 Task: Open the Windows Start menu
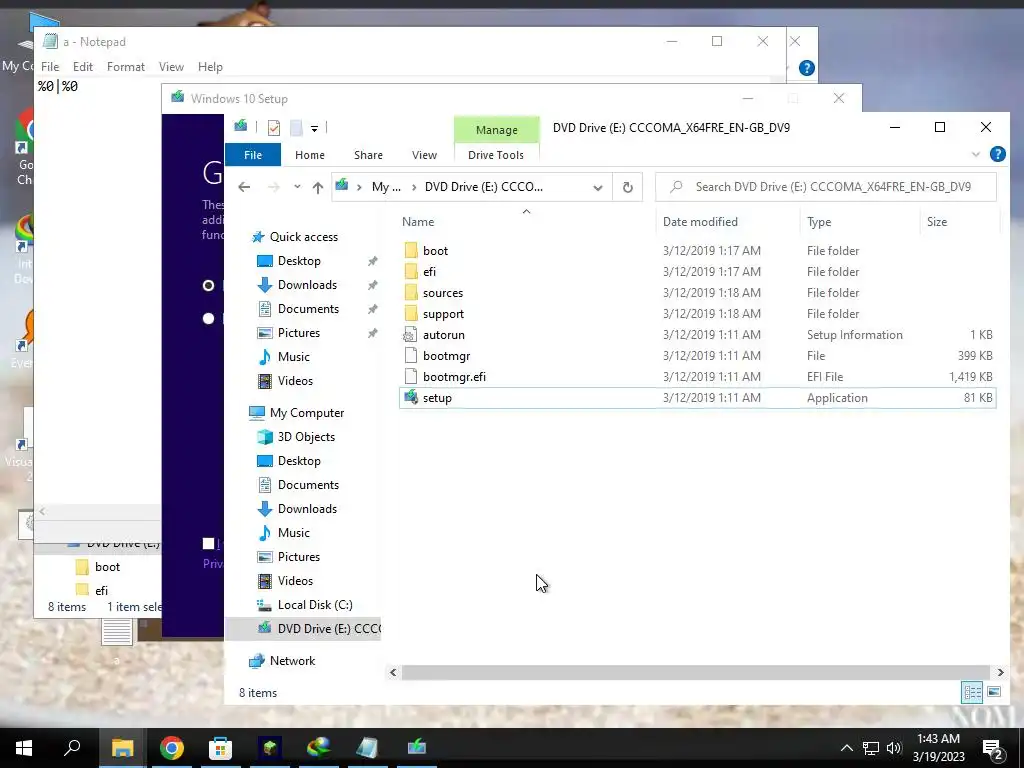24,748
